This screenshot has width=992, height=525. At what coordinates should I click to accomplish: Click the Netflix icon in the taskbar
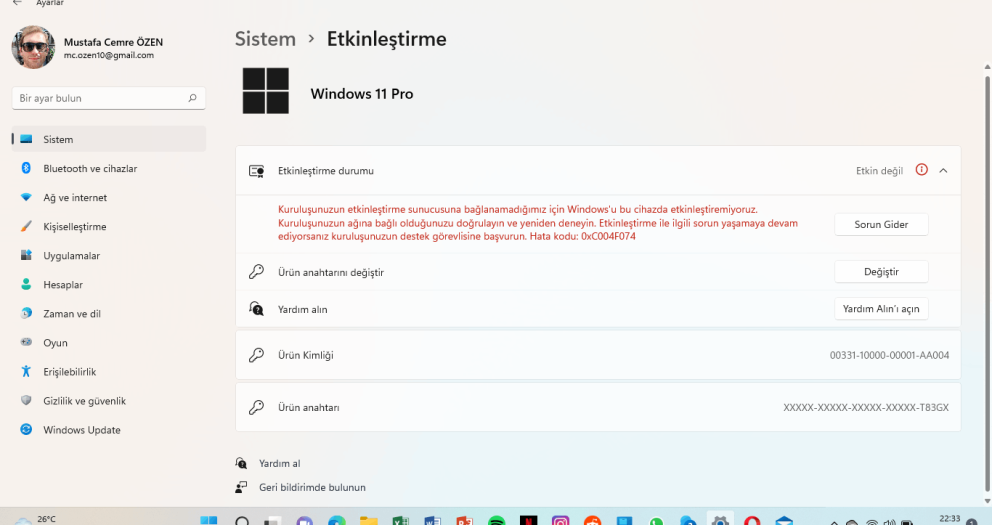coord(529,521)
